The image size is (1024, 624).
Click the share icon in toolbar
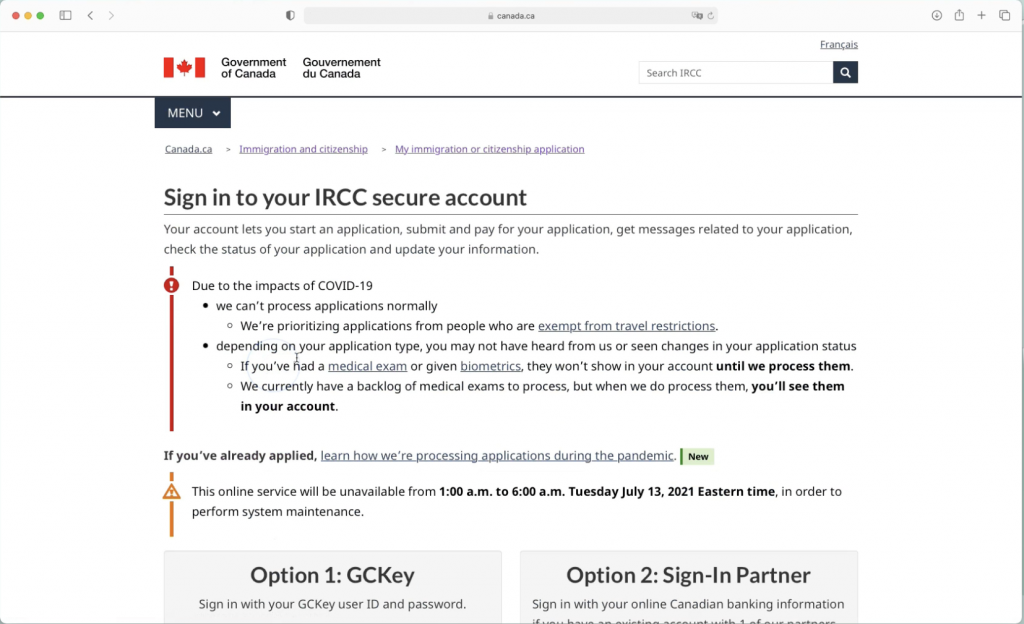coord(959,16)
